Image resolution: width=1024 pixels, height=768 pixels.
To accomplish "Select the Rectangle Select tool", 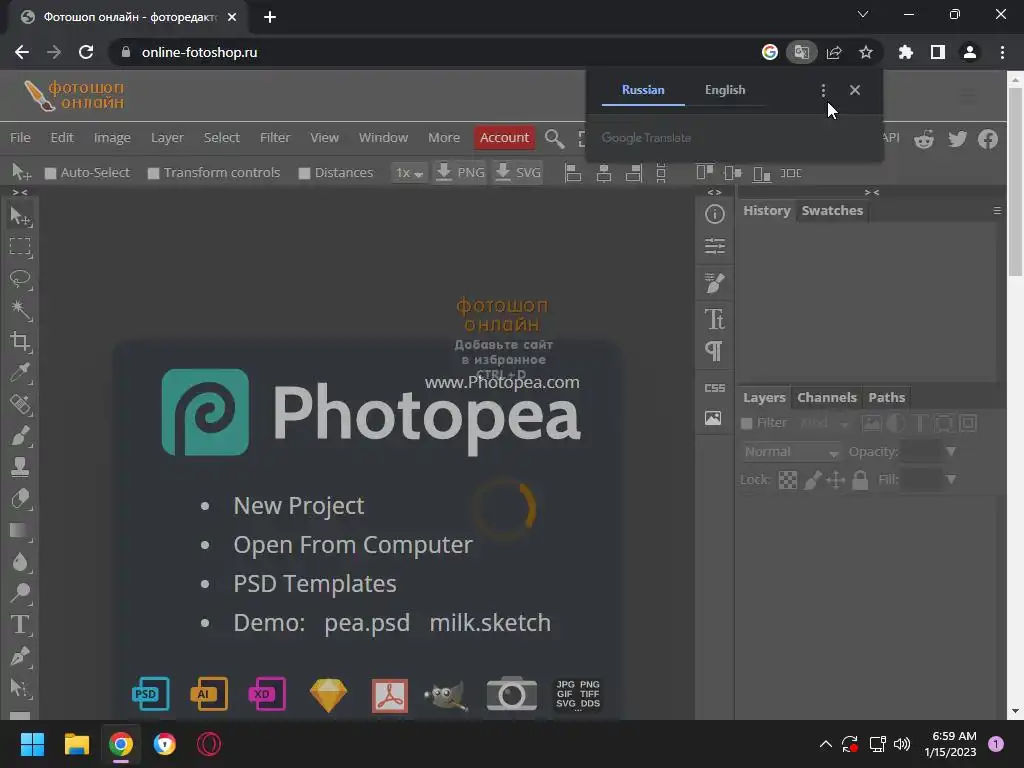I will click(20, 247).
